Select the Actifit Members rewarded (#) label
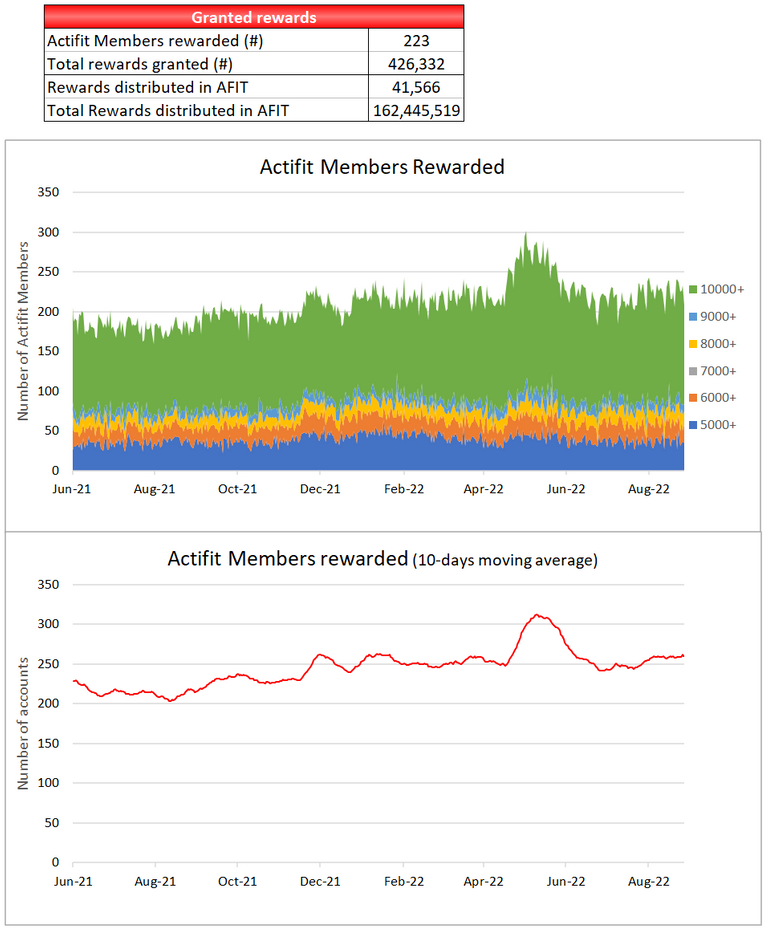 [x=155, y=41]
